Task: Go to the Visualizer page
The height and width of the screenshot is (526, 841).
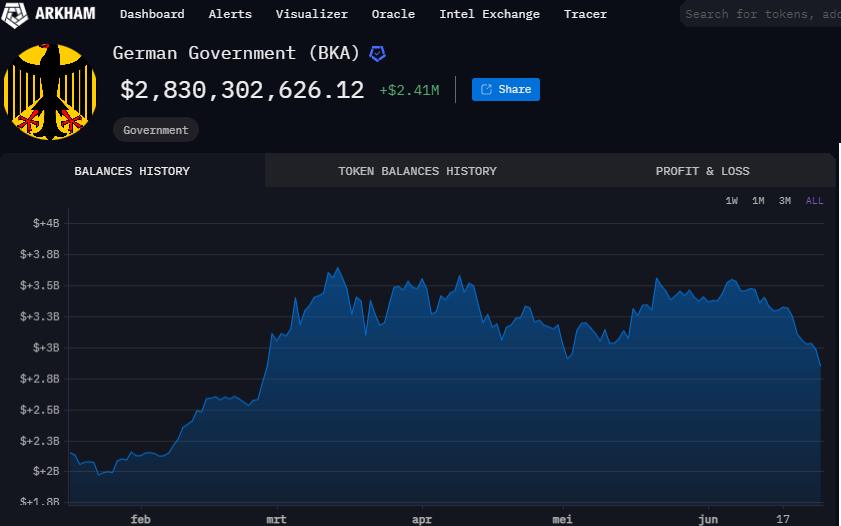Action: 312,14
